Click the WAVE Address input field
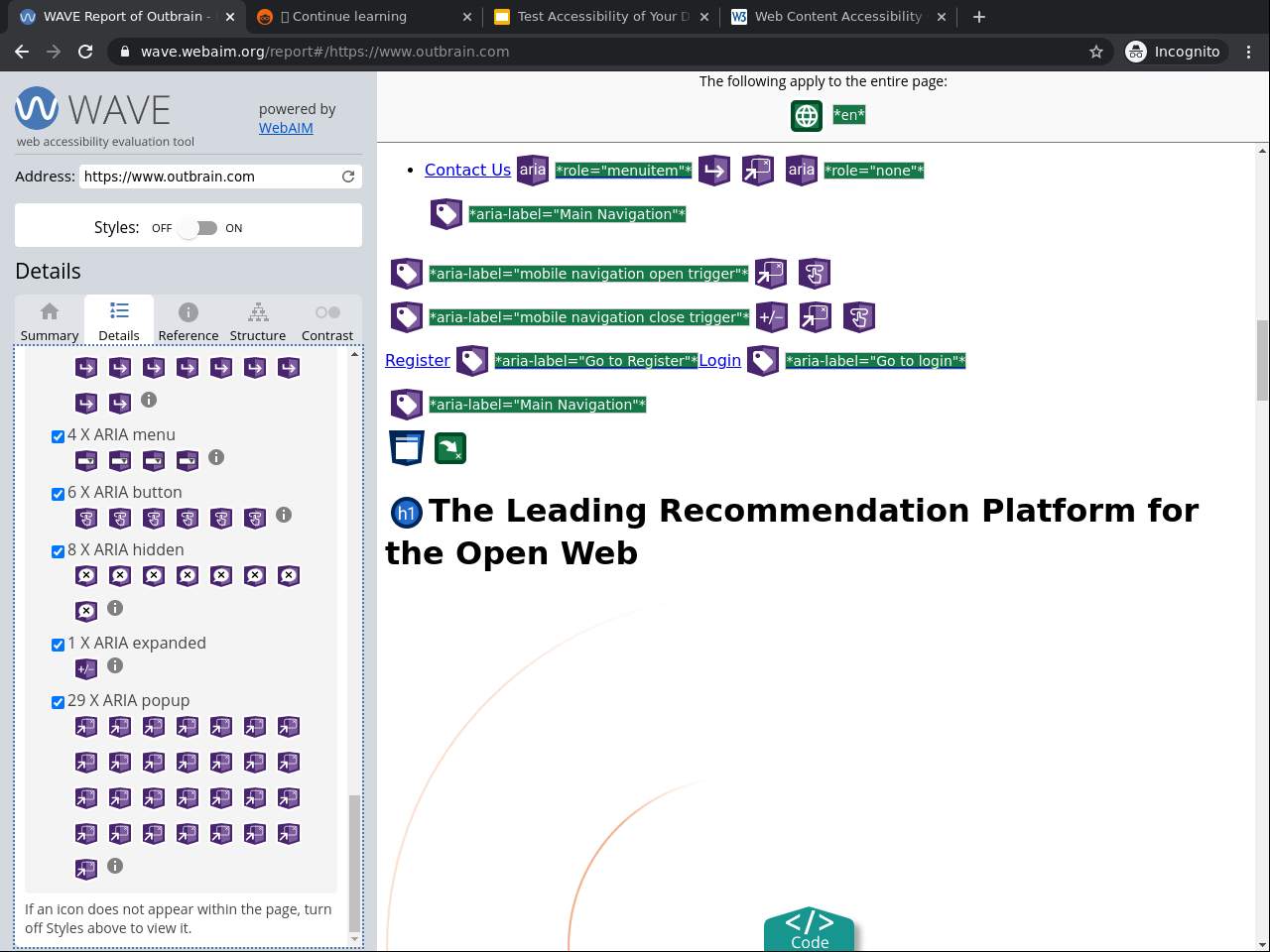This screenshot has height=952, width=1270. point(208,177)
